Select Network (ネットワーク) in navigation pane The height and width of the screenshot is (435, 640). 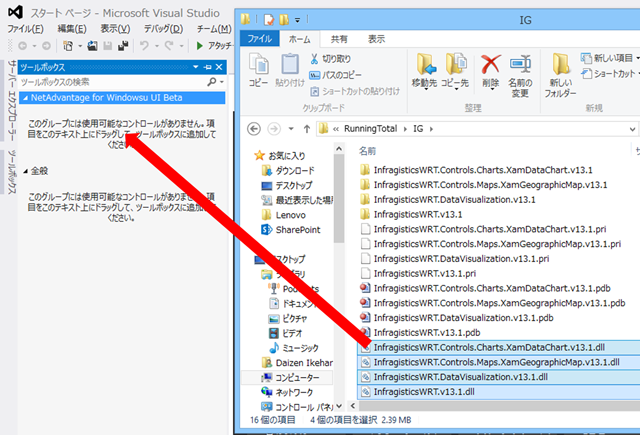(x=287, y=393)
